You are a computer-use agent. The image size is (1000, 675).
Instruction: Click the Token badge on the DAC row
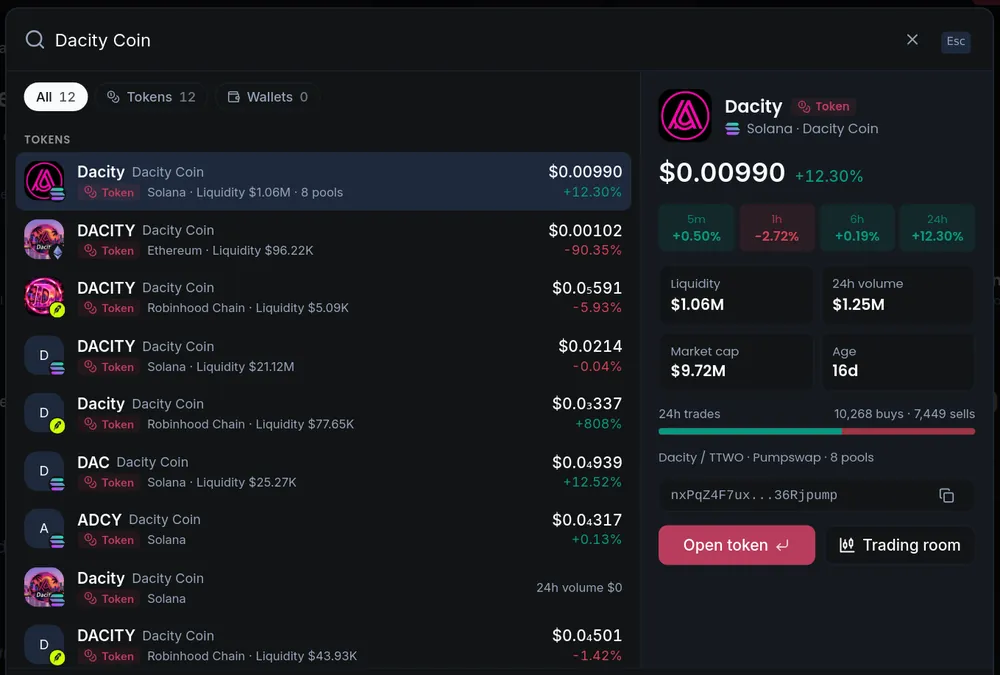109,483
